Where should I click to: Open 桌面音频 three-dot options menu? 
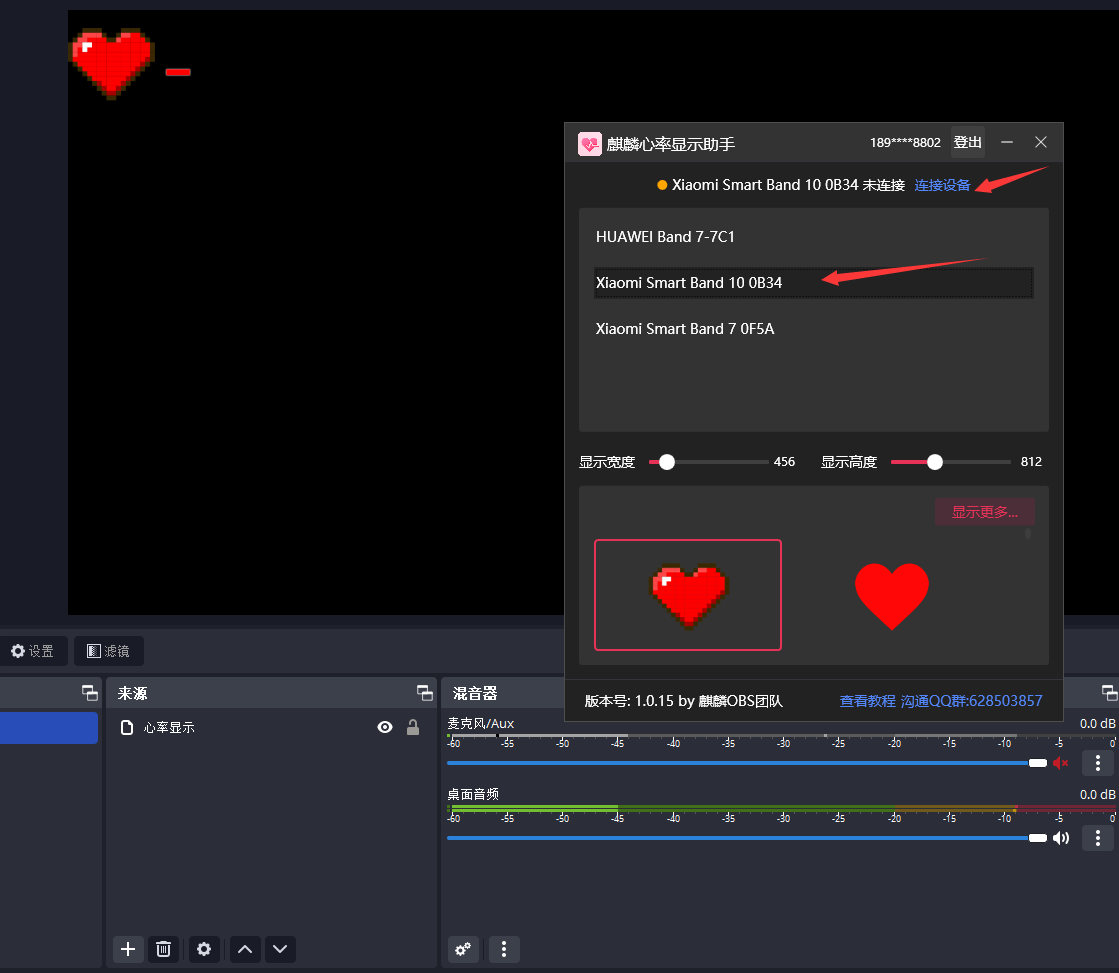click(1098, 838)
